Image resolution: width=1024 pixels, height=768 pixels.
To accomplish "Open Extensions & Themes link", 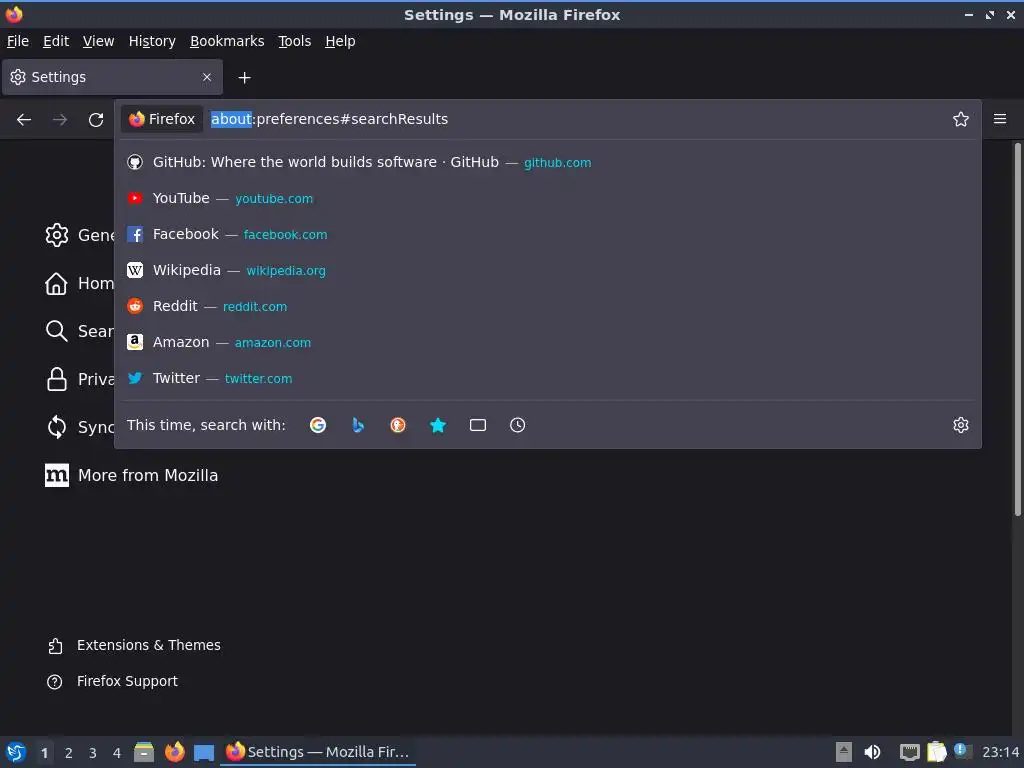I will (134, 645).
